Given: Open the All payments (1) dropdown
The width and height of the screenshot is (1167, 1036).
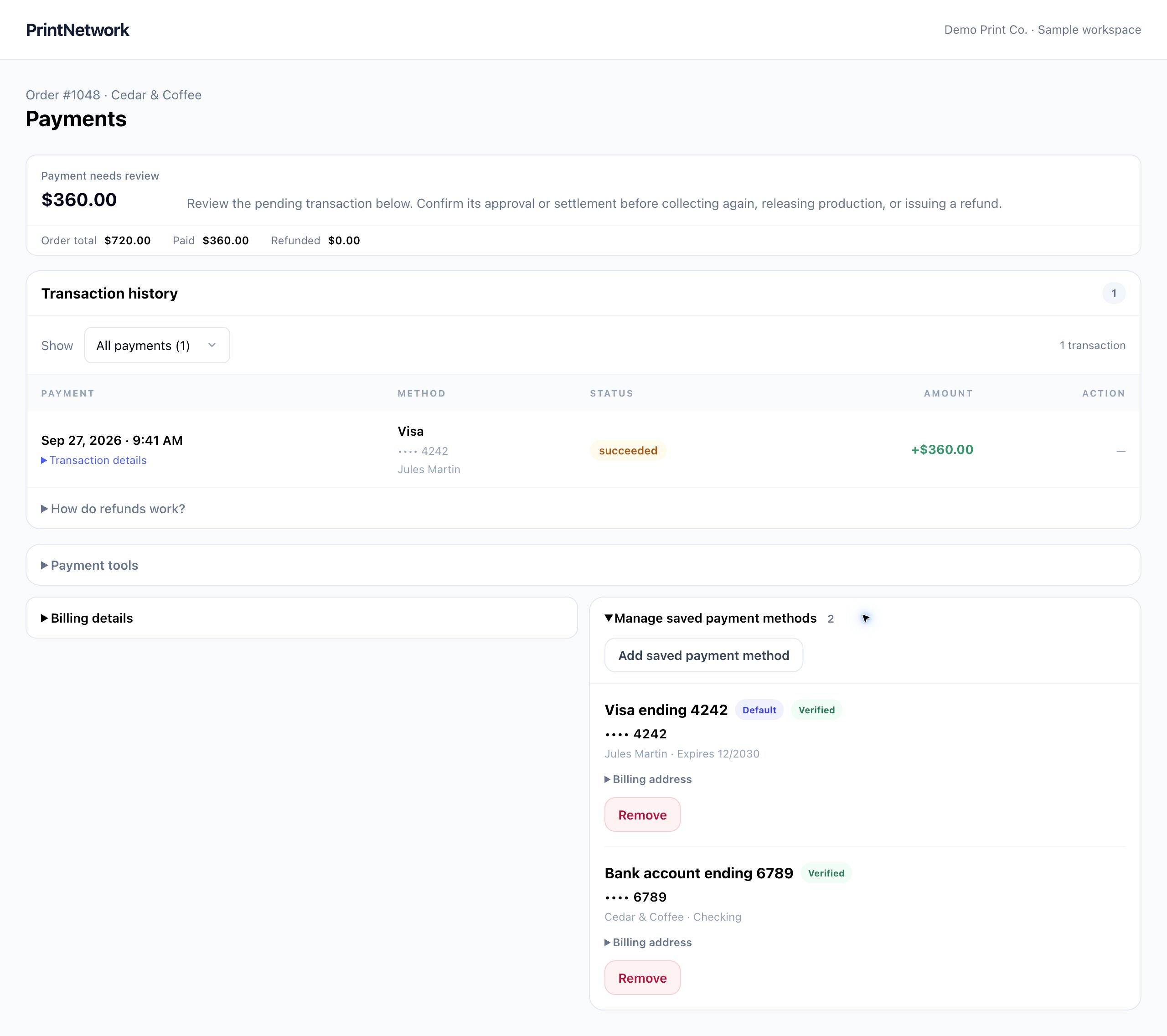Looking at the screenshot, I should 157,345.
